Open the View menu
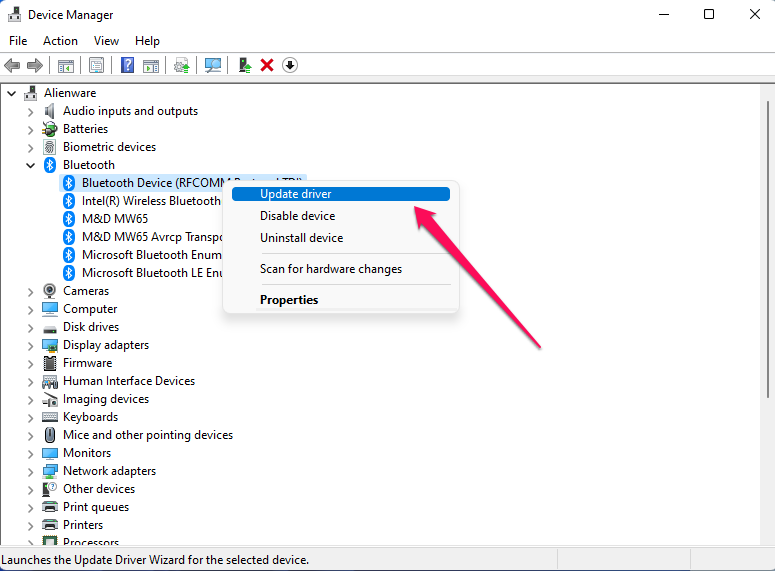Image resolution: width=775 pixels, height=571 pixels. coord(106,41)
